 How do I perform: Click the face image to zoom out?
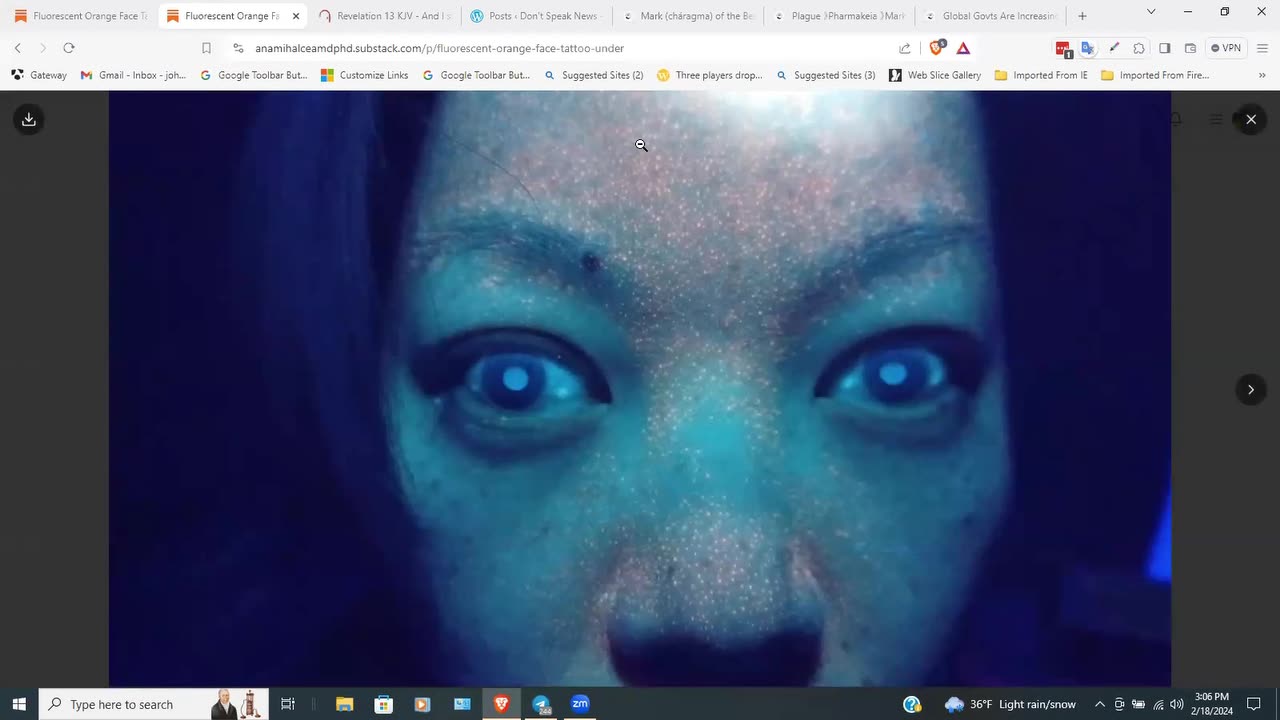pyautogui.click(x=640, y=388)
